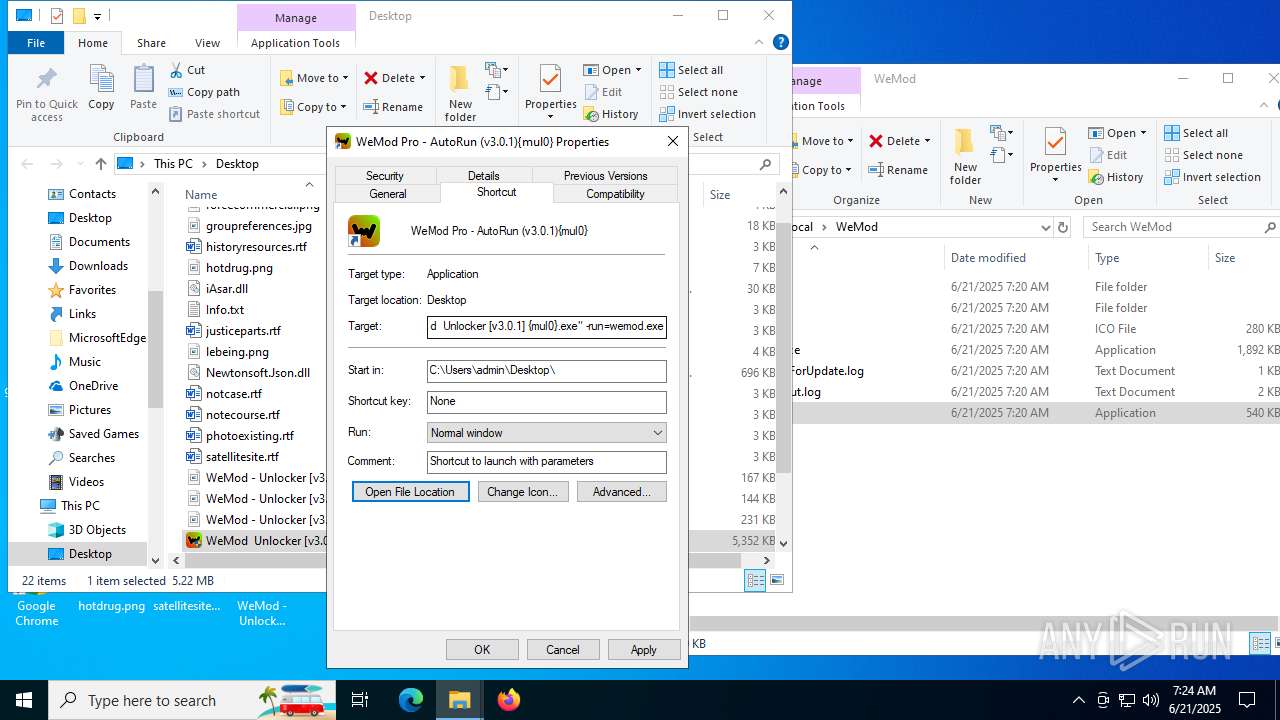Switch to large icons view in Desktop window
Image resolution: width=1280 pixels, height=720 pixels.
(x=776, y=580)
